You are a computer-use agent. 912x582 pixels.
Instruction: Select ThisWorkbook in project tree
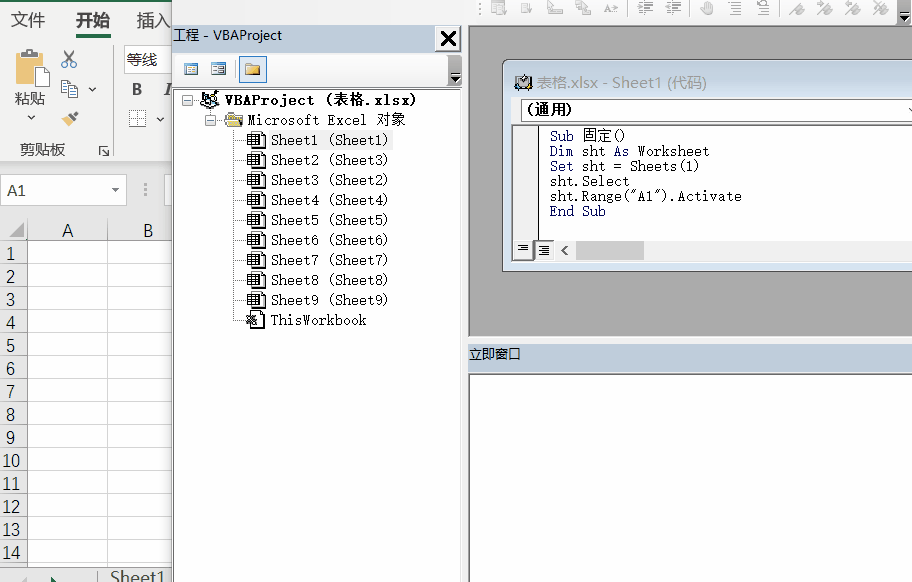(318, 320)
